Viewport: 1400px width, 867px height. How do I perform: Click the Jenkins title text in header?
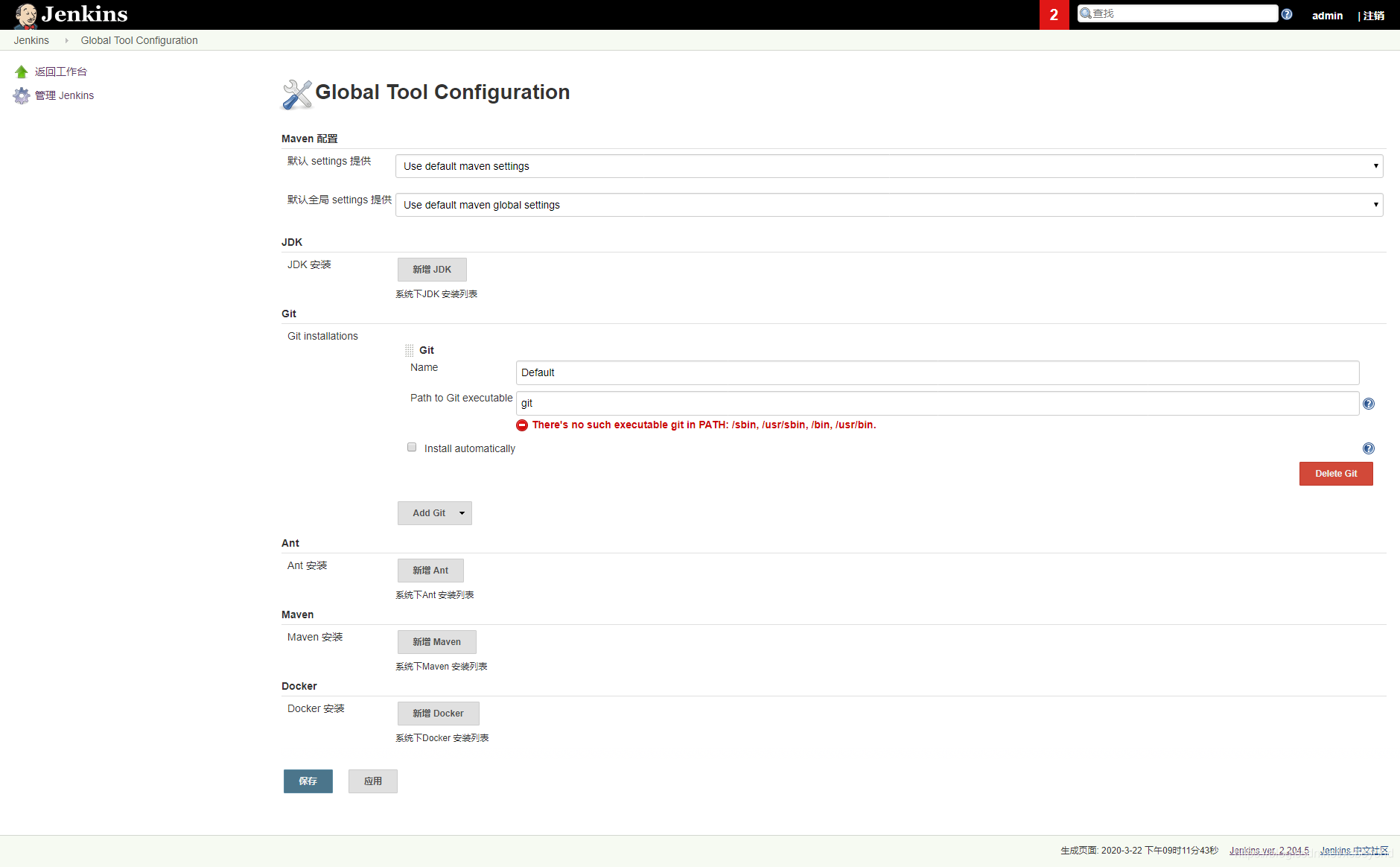coord(85,14)
